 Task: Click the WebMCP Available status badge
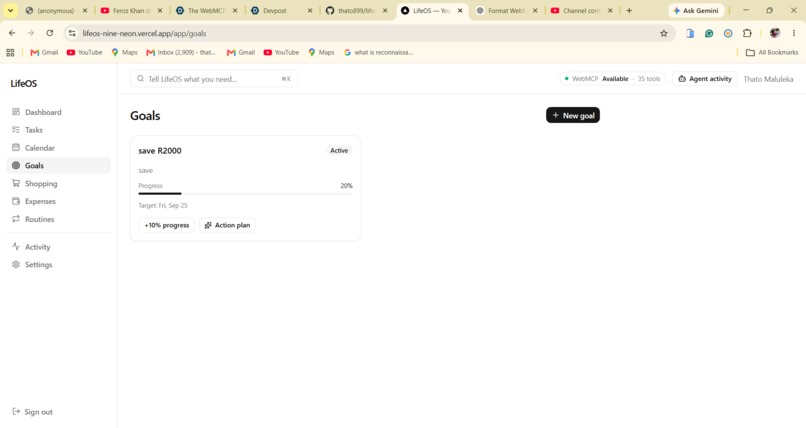click(x=612, y=79)
